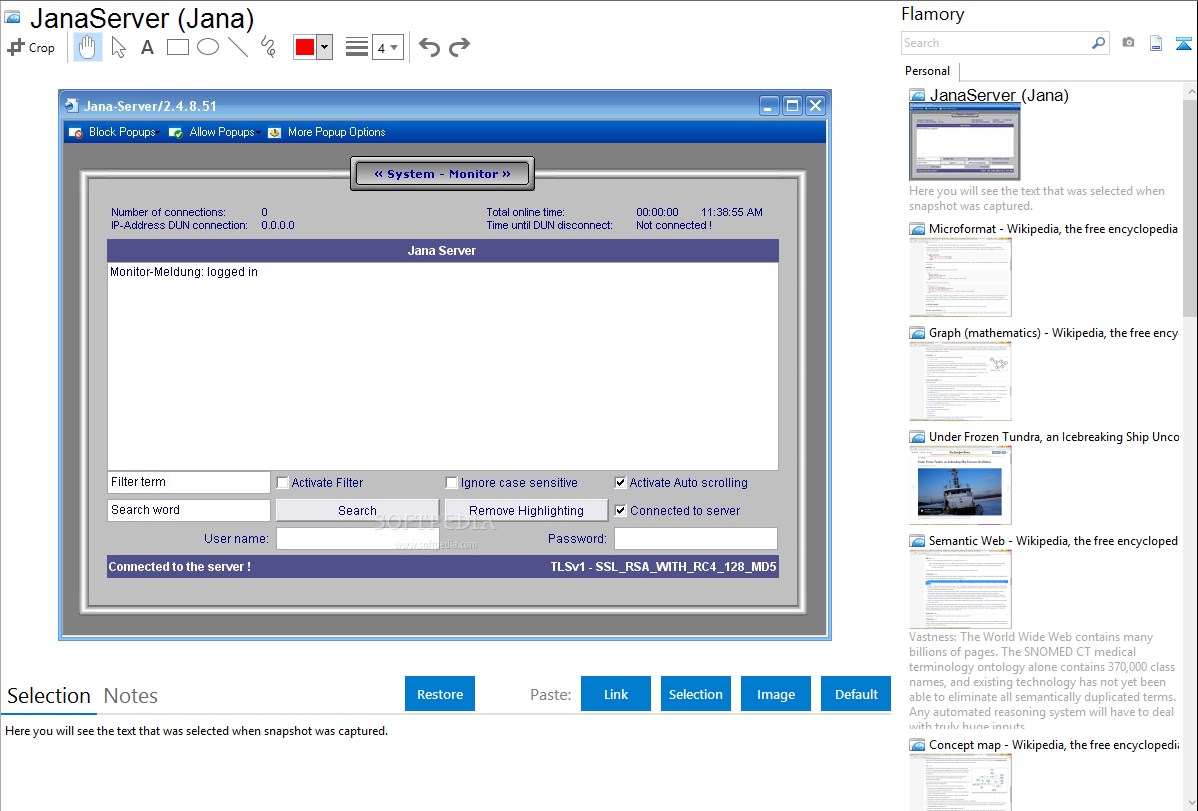Click the Block Popups toolbar icon

point(76,132)
